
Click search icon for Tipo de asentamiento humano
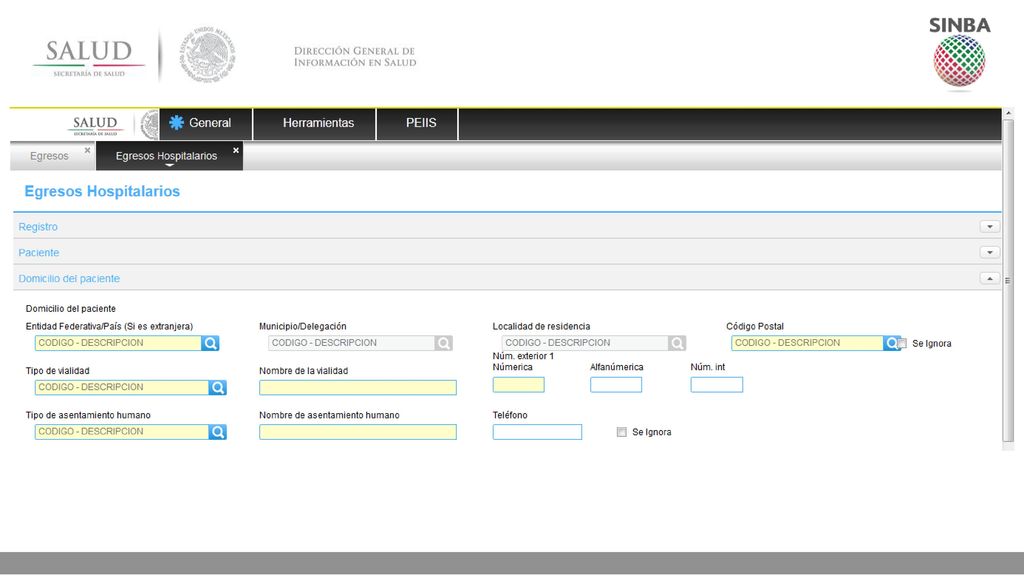(217, 432)
